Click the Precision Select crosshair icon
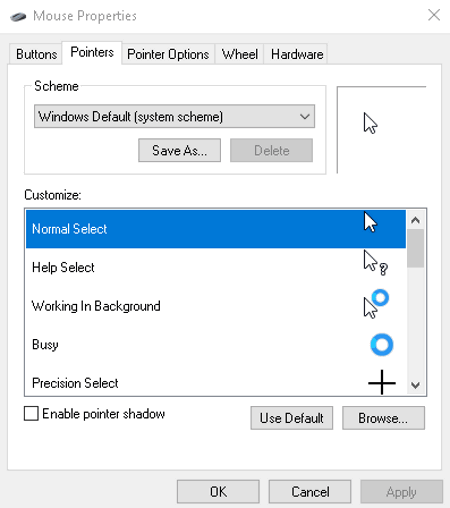 pyautogui.click(x=382, y=383)
